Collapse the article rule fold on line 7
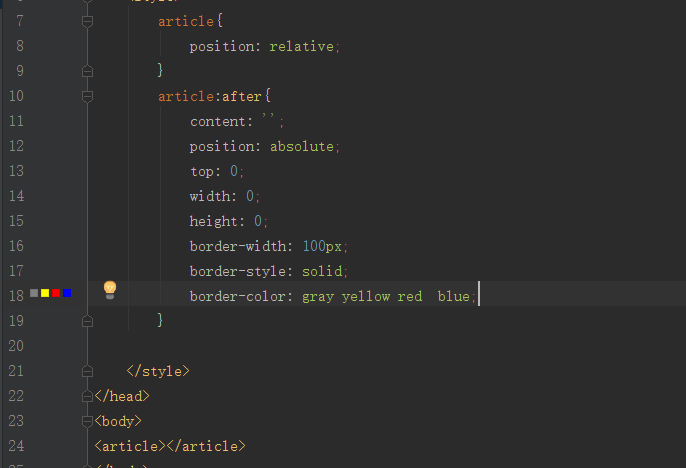The height and width of the screenshot is (468, 686). coord(87,21)
